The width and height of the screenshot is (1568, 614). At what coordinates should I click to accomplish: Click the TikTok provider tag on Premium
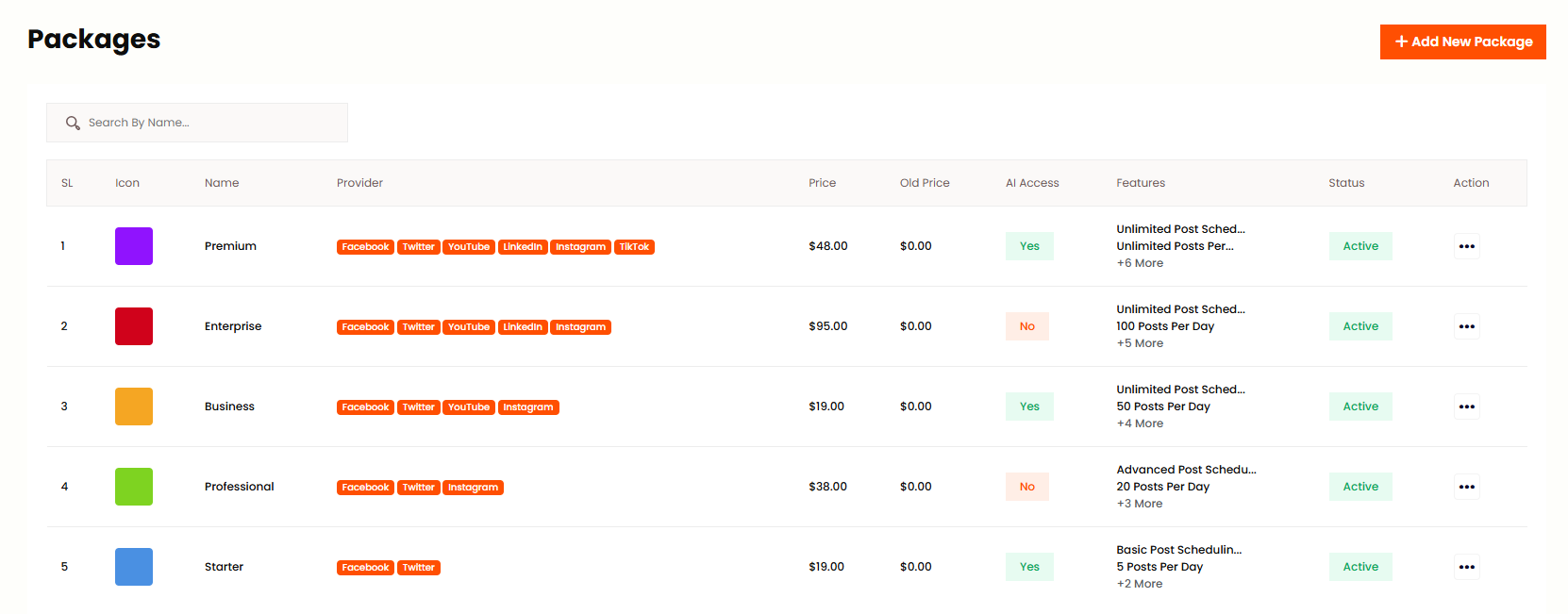[x=634, y=247]
